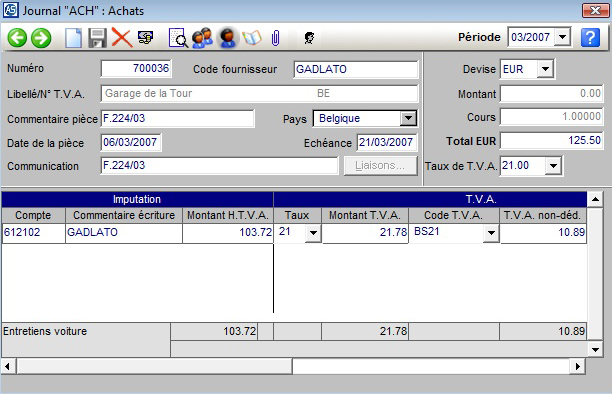Click the Cours field showing 1.00000
This screenshot has height=394, width=612.
pos(552,117)
